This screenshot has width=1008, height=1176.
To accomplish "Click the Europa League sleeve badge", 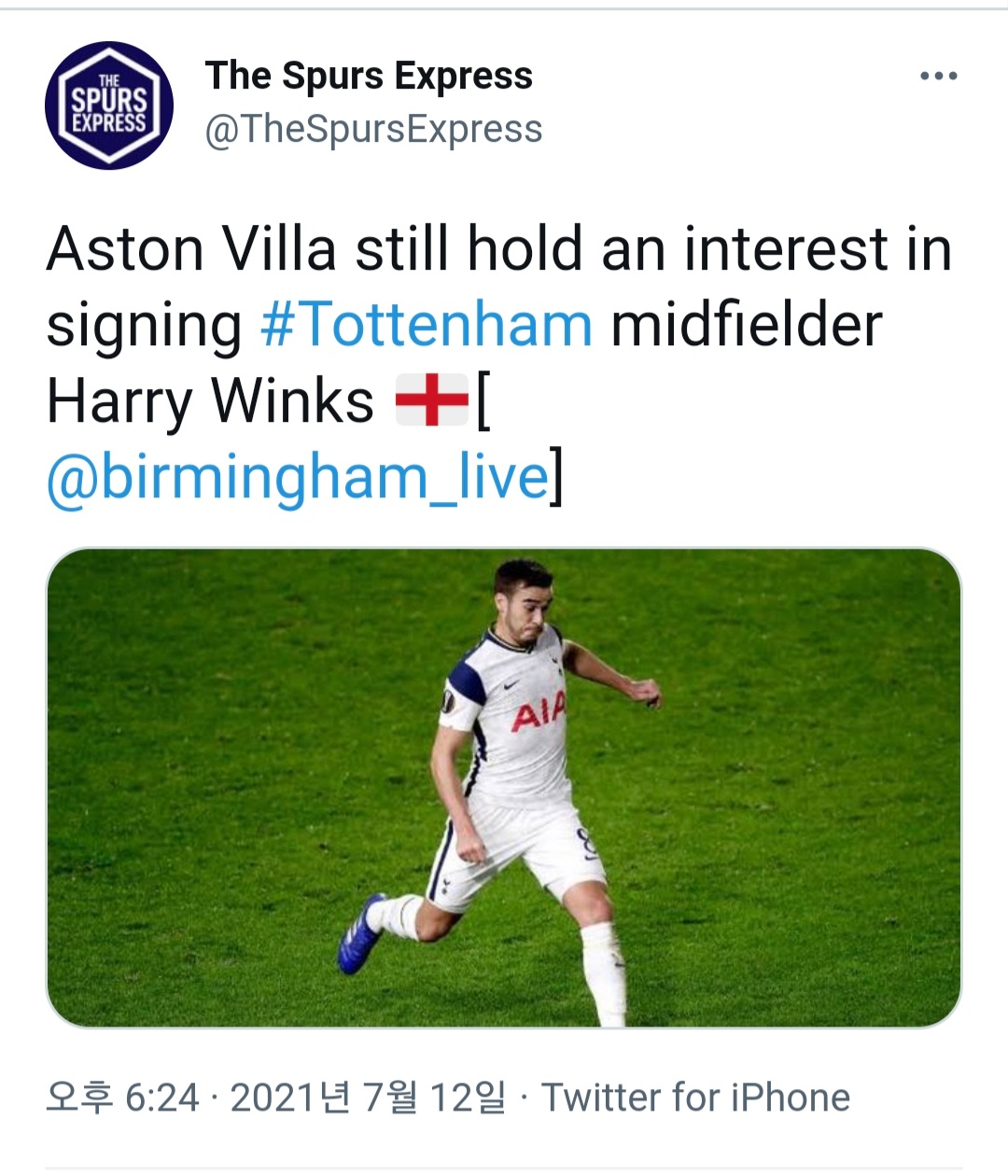I will [x=447, y=703].
